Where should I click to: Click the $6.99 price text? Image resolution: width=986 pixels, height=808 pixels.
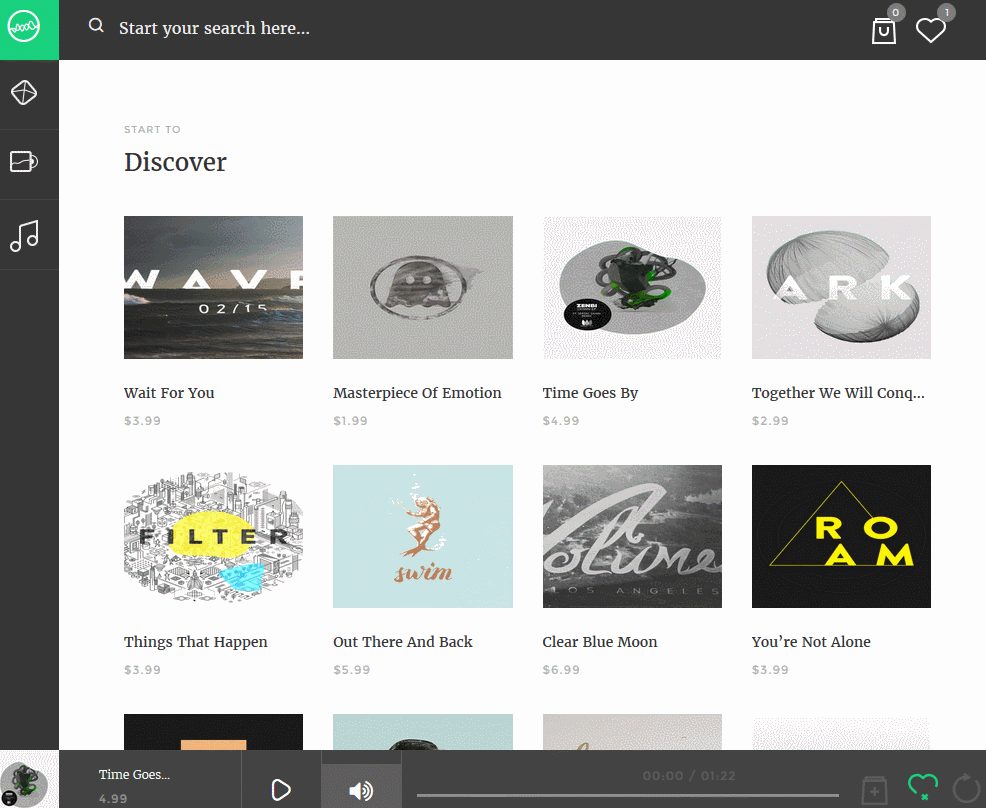click(561, 670)
